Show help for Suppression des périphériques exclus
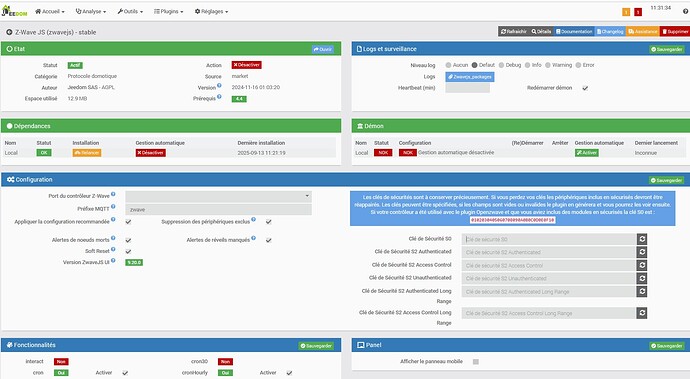This screenshot has height=379, width=690. click(253, 219)
